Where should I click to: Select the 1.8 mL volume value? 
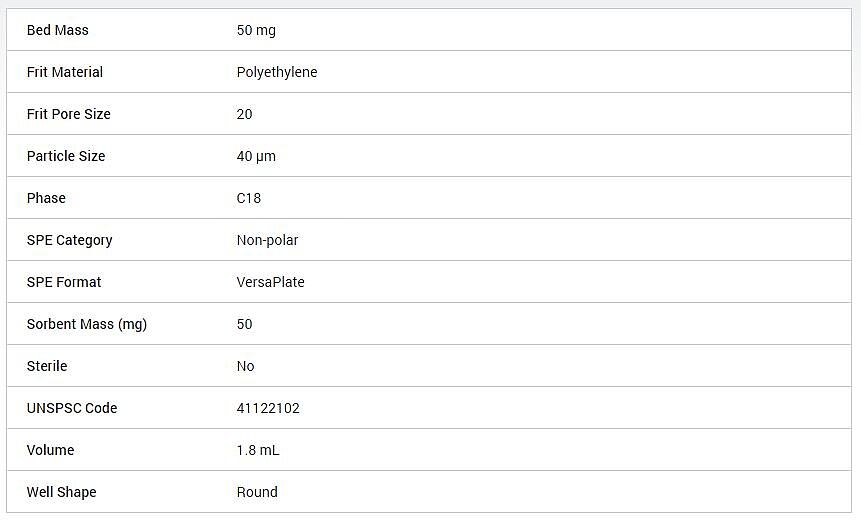point(258,450)
